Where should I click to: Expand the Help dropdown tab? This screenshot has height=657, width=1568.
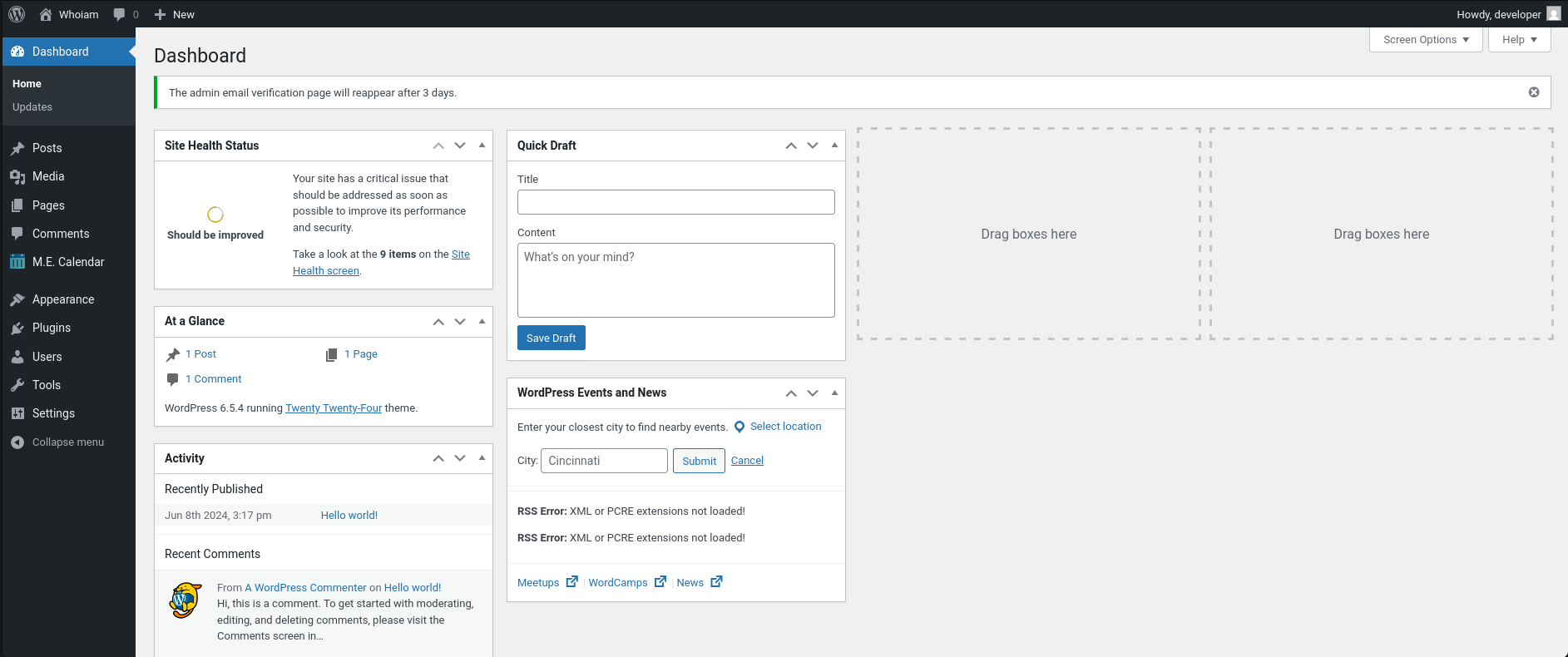(1519, 40)
